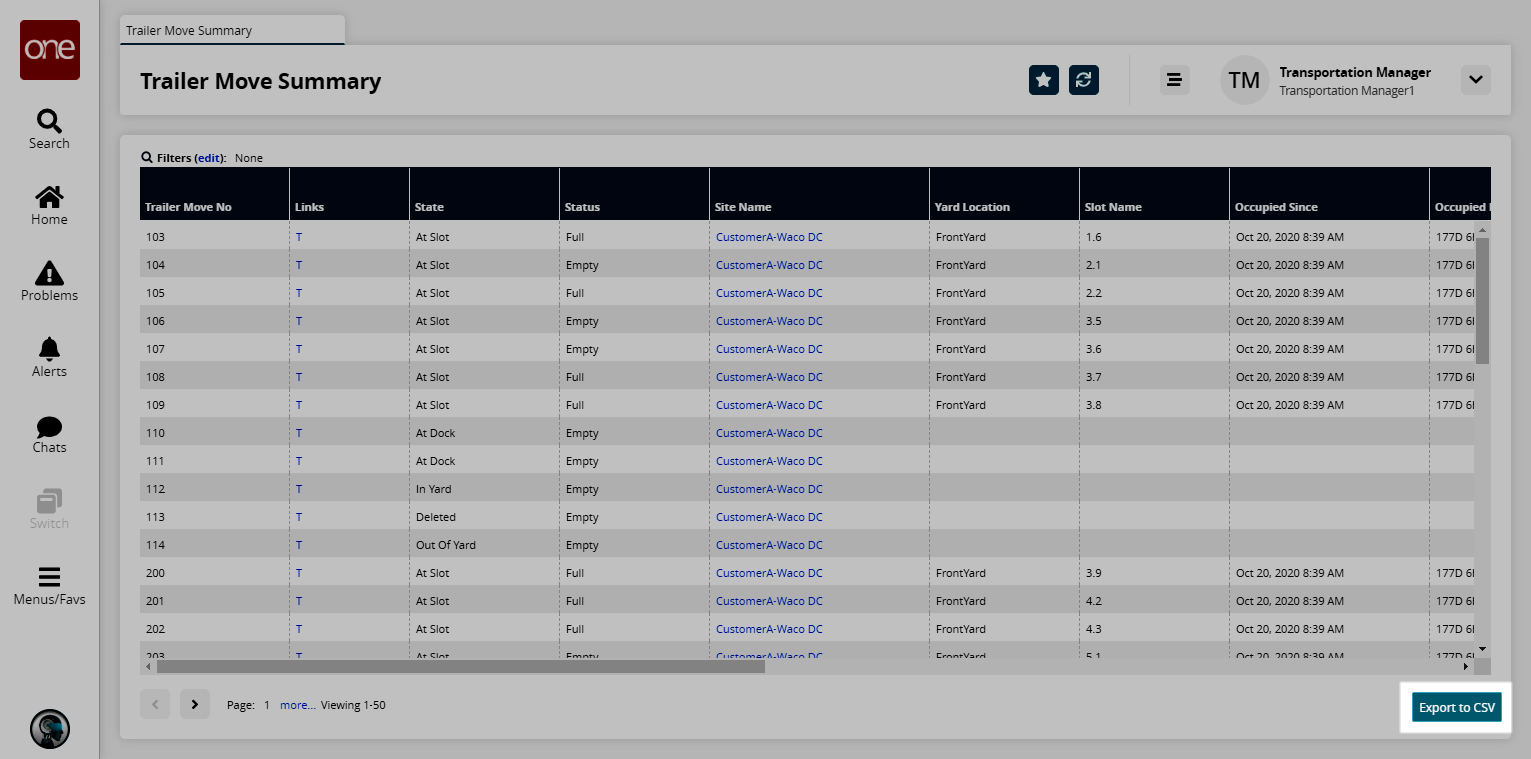Click the Links column header
The width and height of the screenshot is (1531, 759).
349,194
